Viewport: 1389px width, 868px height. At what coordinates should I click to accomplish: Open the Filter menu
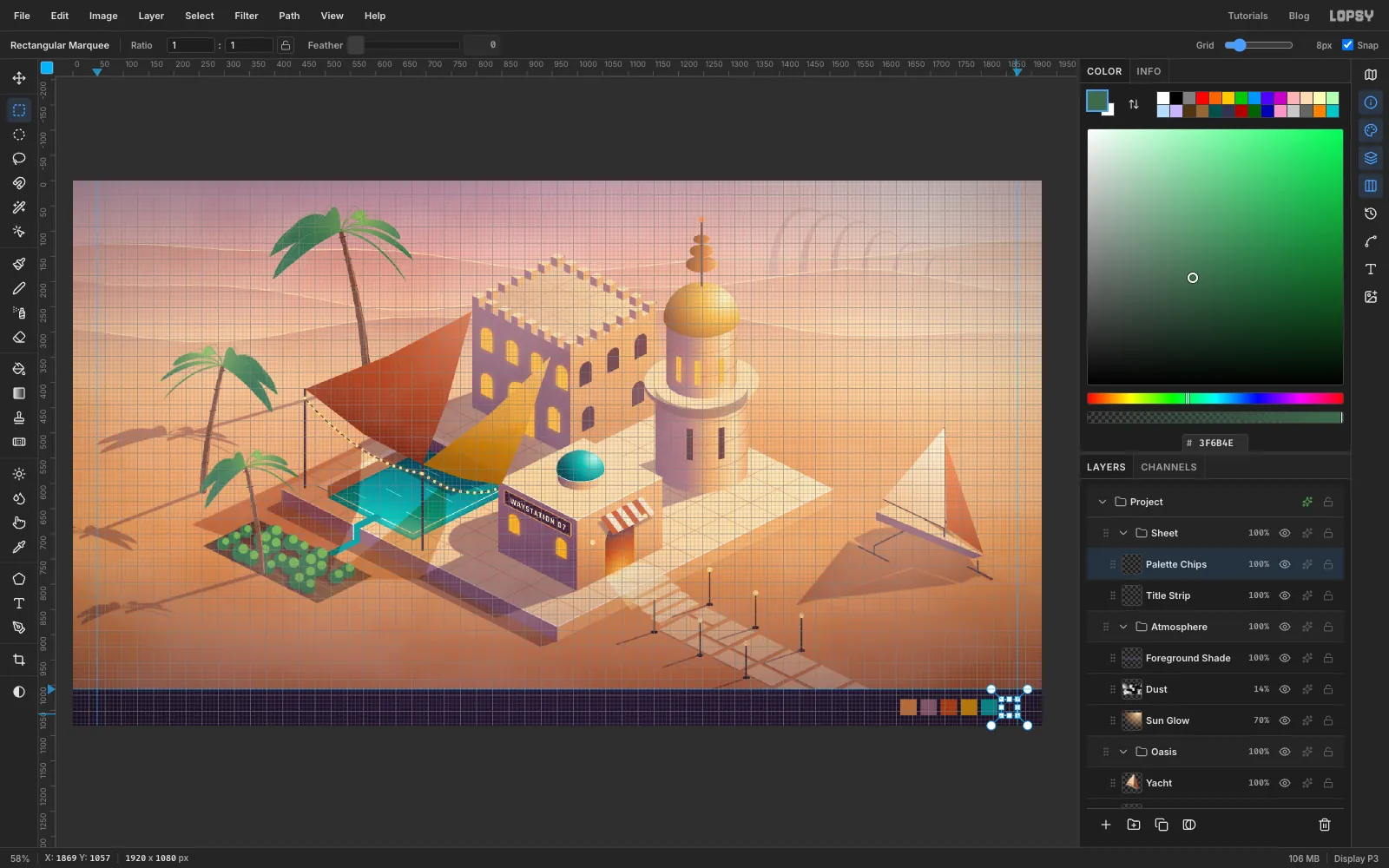[x=247, y=16]
